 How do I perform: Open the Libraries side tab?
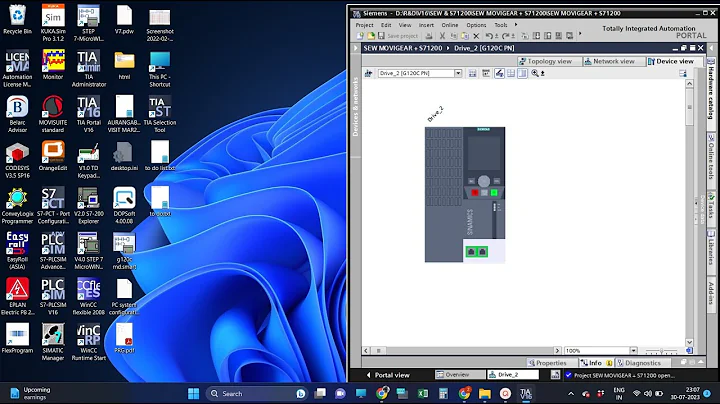coord(711,249)
